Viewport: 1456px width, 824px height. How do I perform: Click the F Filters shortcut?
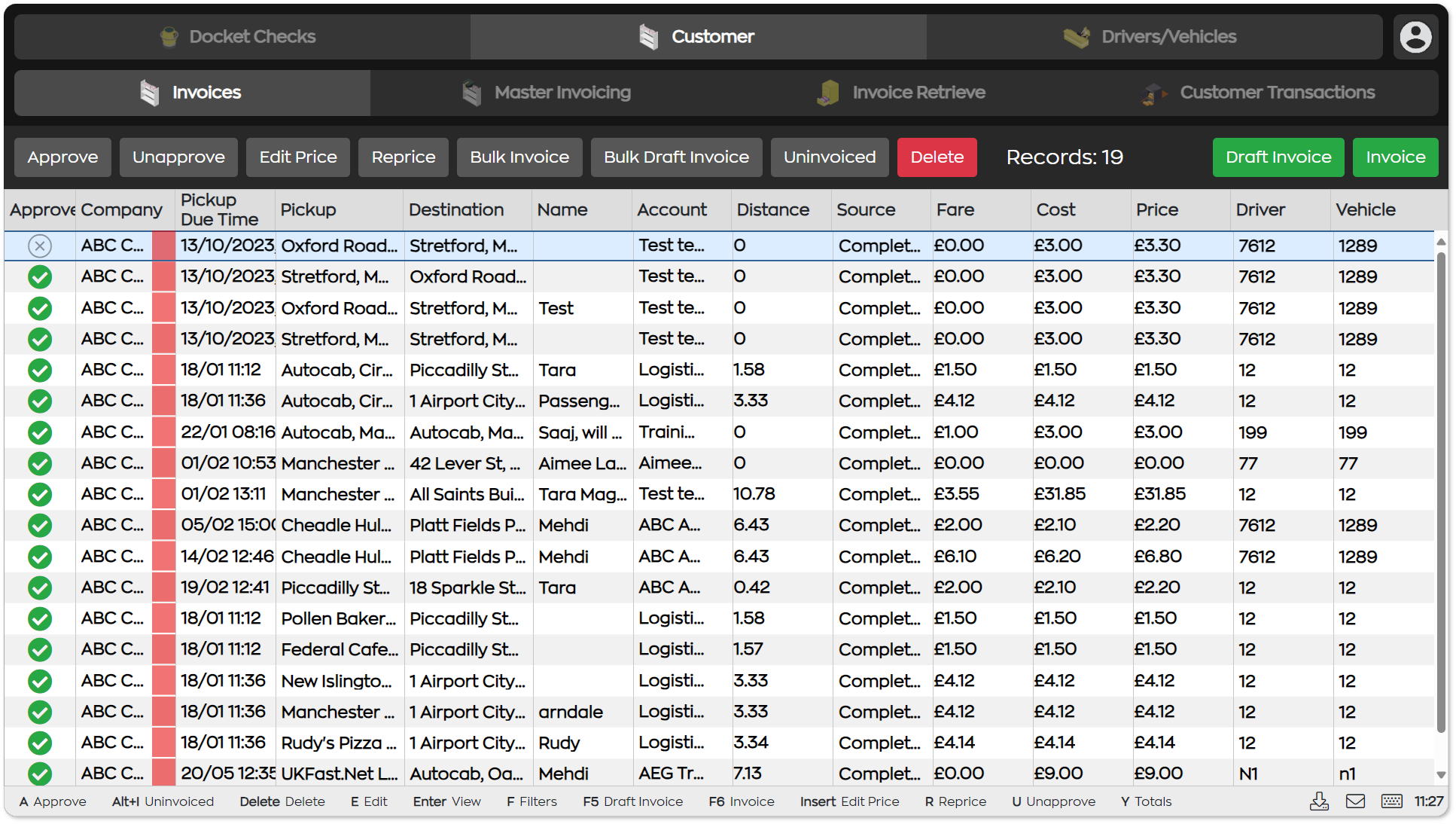coord(532,801)
